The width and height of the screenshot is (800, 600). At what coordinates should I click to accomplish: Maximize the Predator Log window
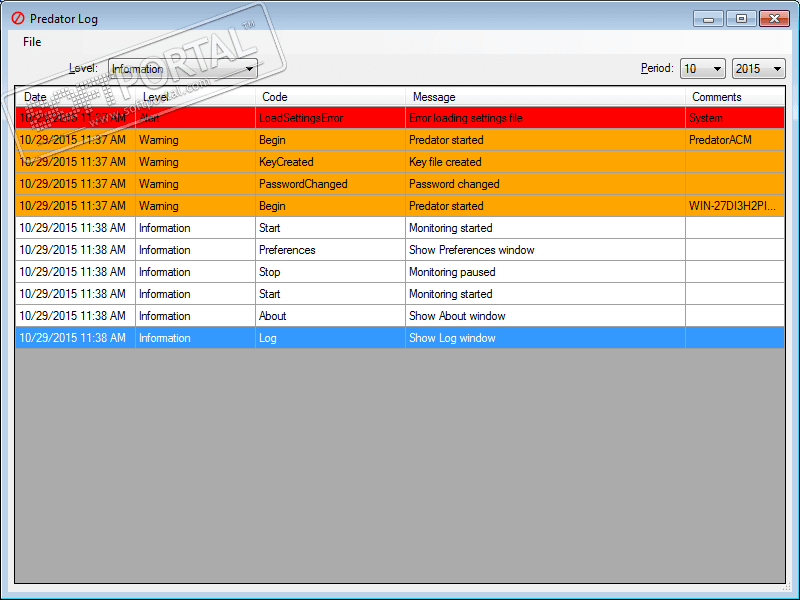[x=741, y=19]
